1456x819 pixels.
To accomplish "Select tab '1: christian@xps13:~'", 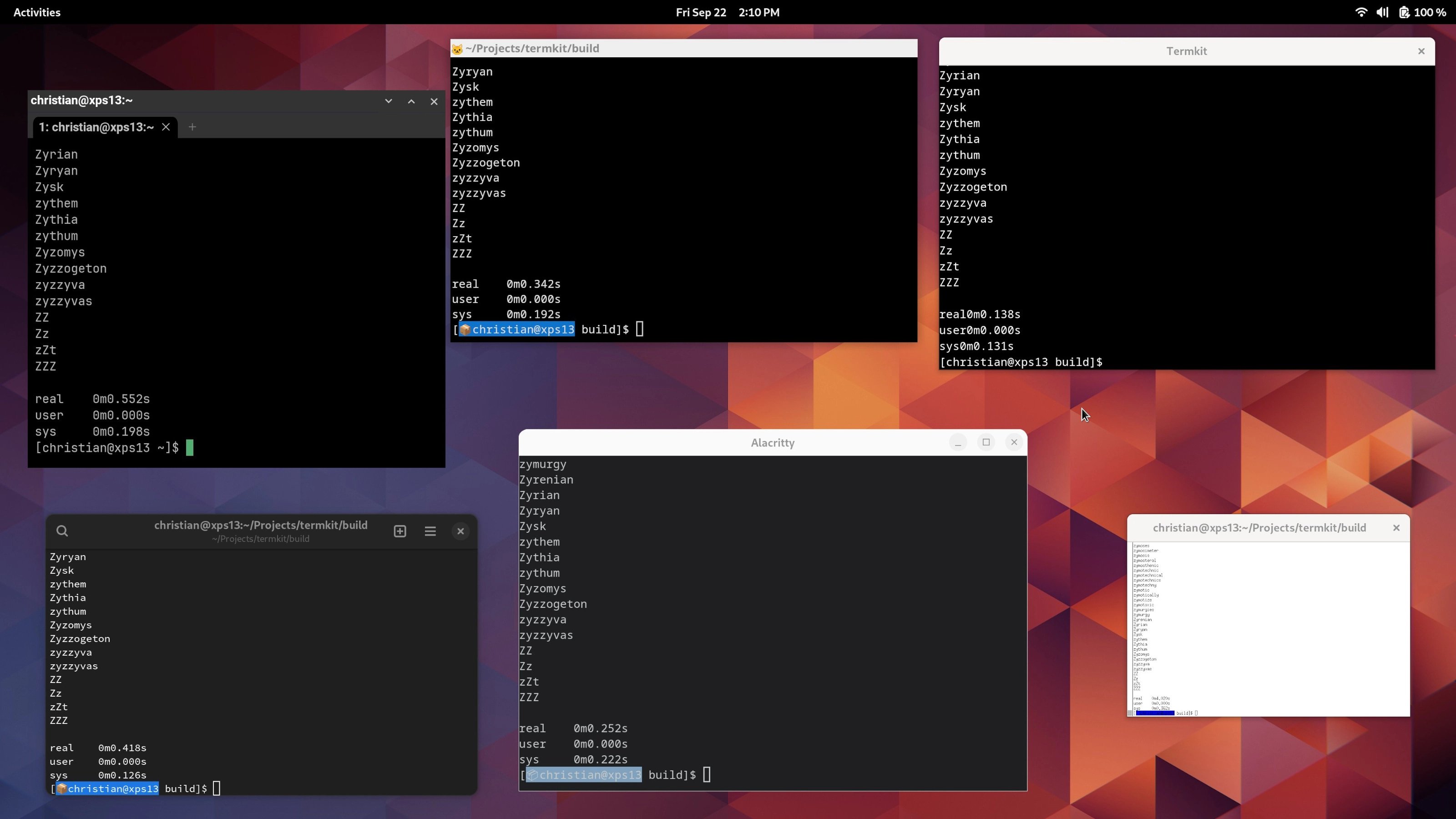I will (x=96, y=126).
